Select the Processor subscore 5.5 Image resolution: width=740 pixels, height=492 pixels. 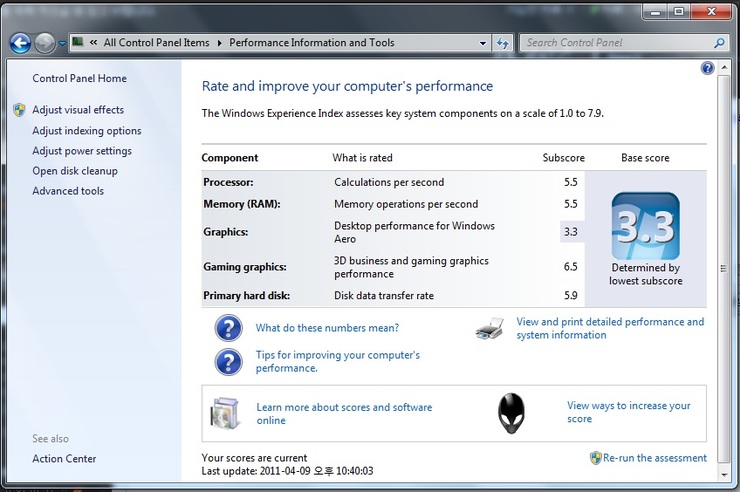(x=571, y=182)
